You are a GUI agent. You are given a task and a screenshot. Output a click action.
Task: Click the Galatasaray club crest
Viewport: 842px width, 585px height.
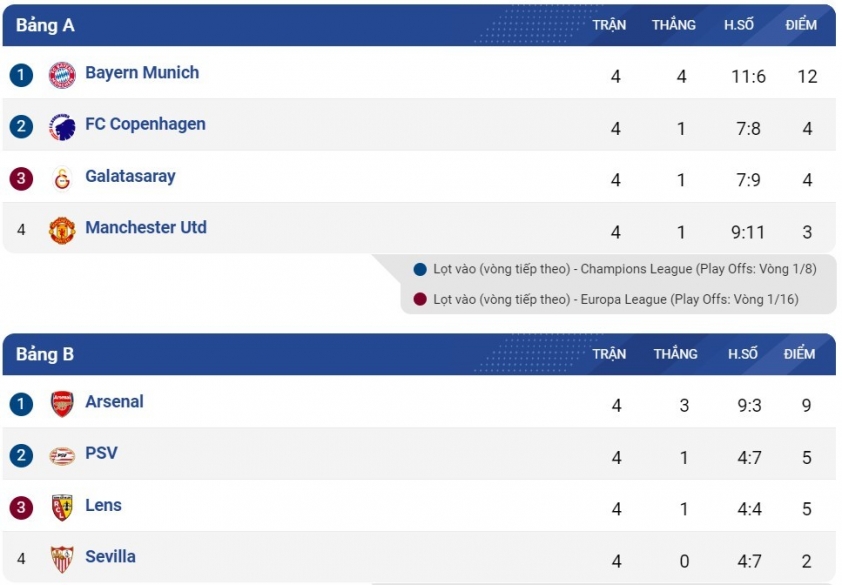(x=62, y=179)
